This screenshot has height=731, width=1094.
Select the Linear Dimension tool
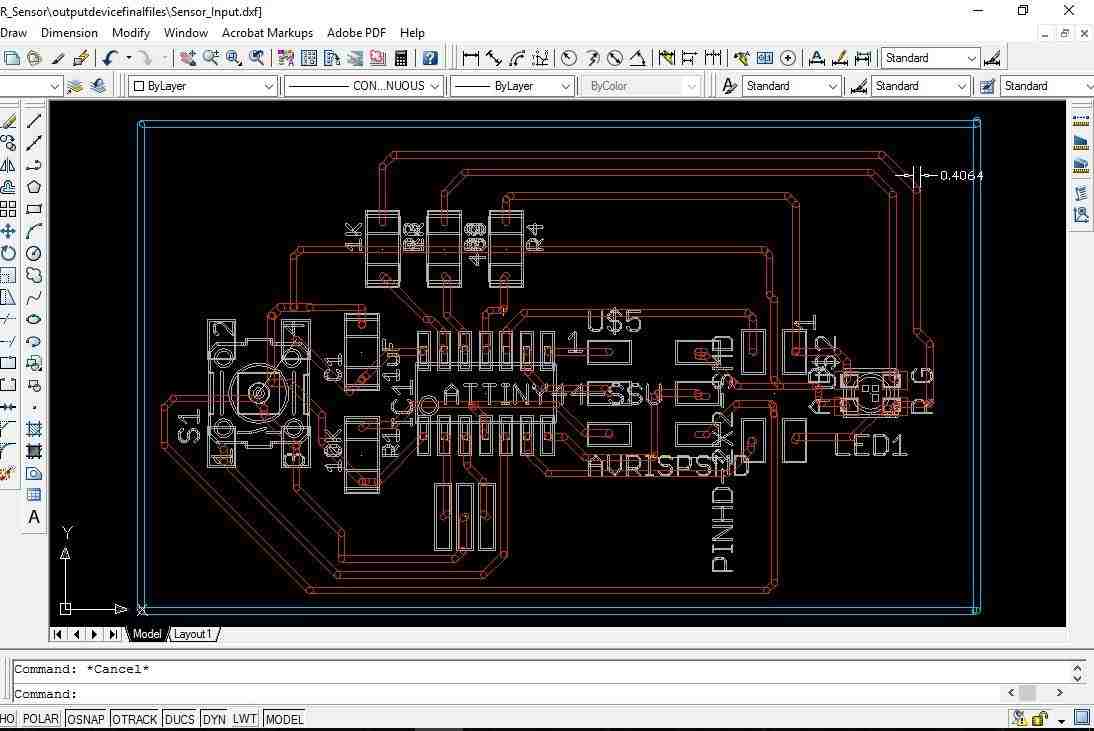coord(471,58)
